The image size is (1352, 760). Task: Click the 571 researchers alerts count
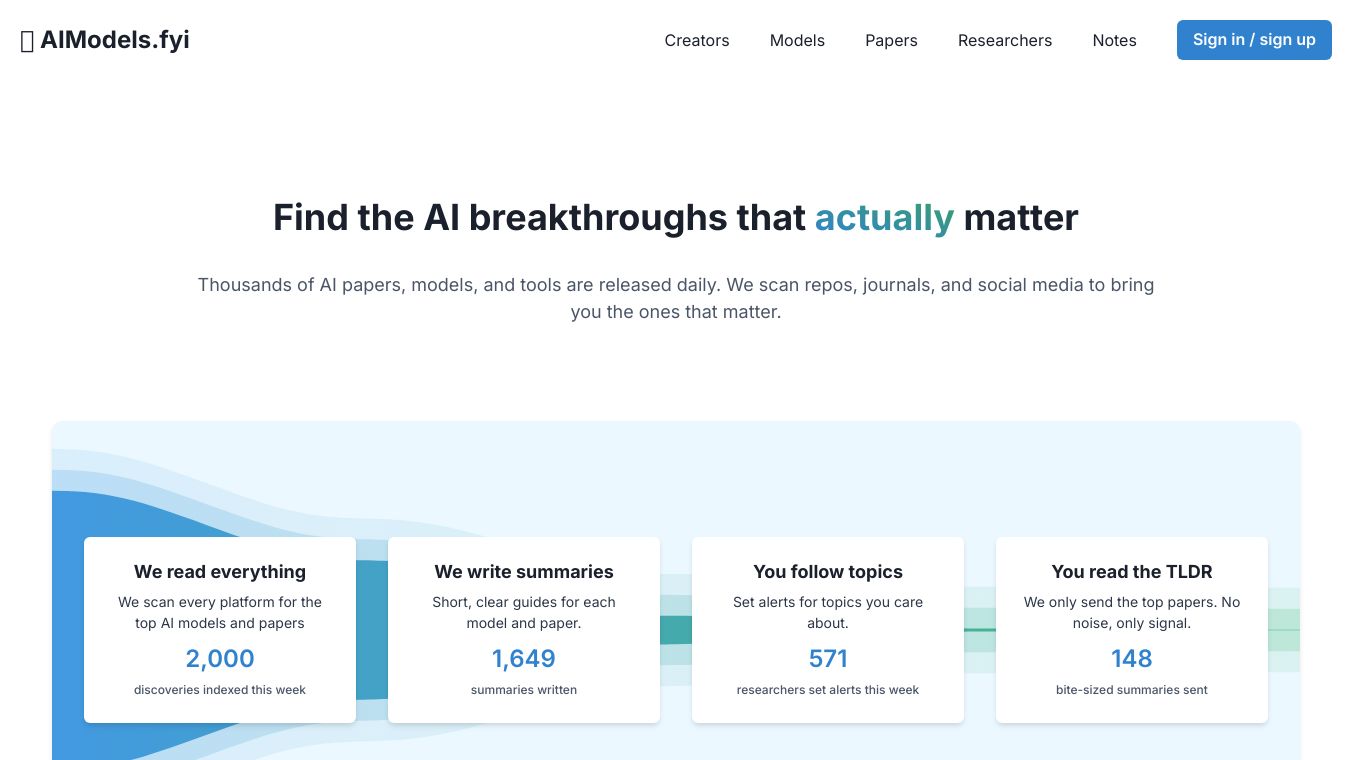coord(828,659)
